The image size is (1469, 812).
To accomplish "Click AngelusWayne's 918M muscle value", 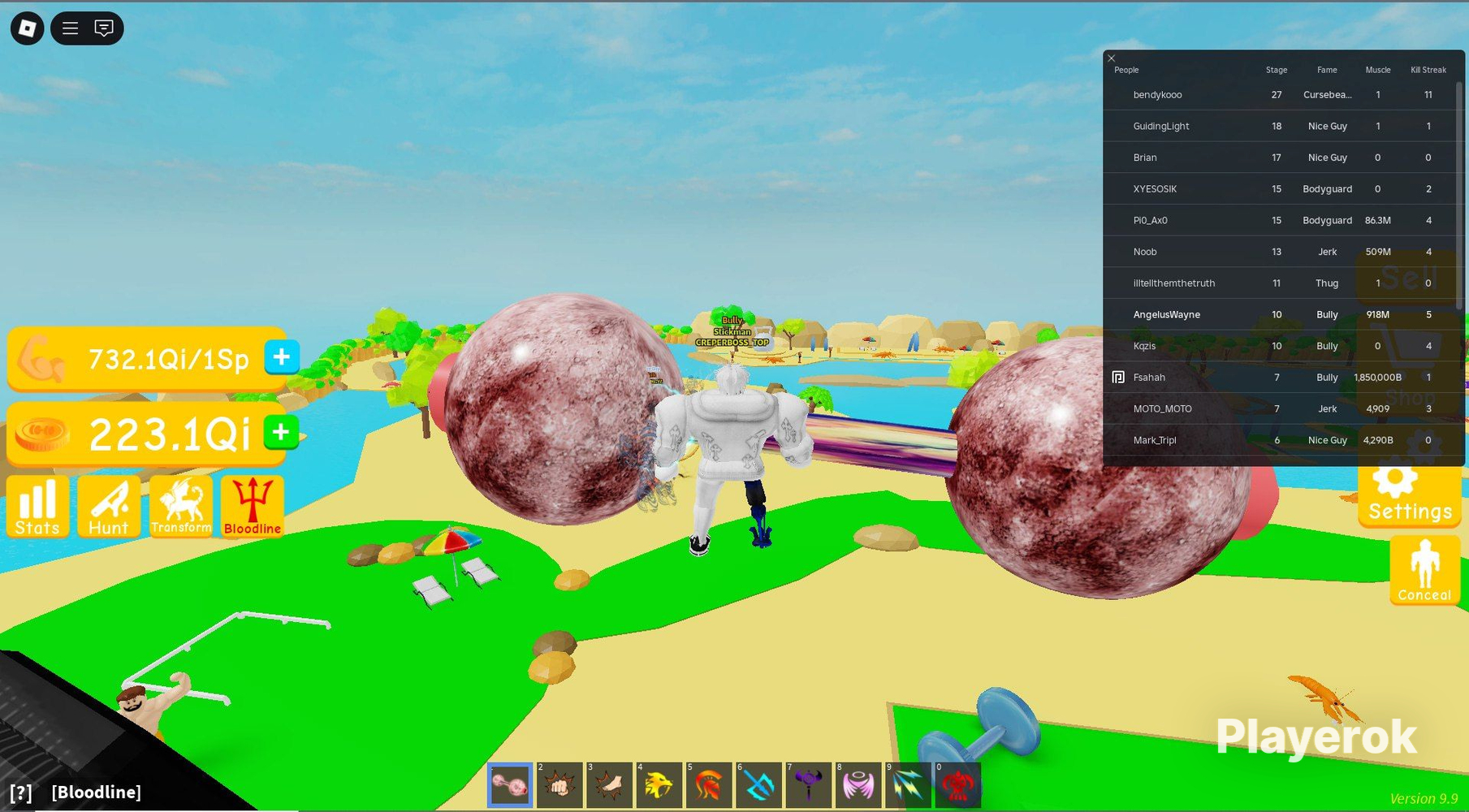I will [1378, 315].
